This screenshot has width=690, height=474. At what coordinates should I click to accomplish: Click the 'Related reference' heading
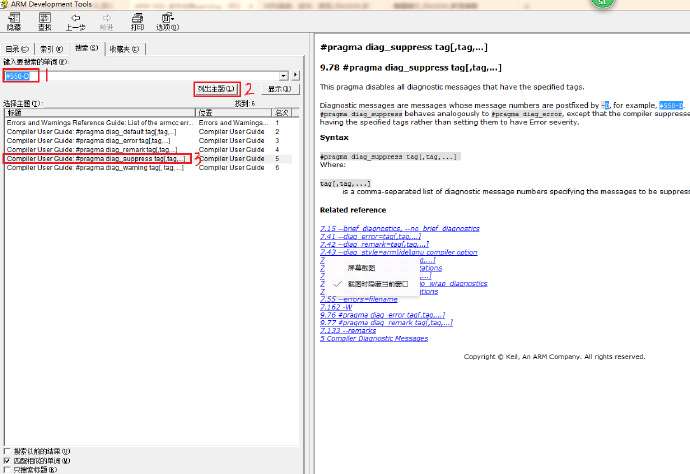[x=353, y=210]
